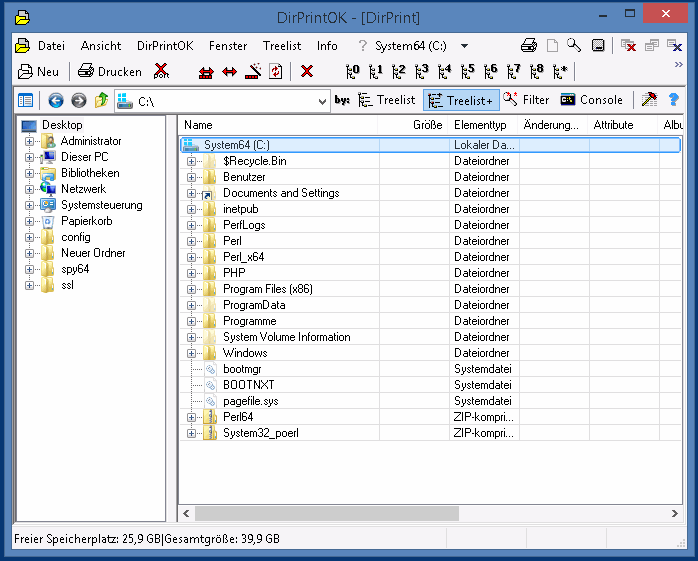Toggle the folder tree panel view icon

click(x=25, y=101)
